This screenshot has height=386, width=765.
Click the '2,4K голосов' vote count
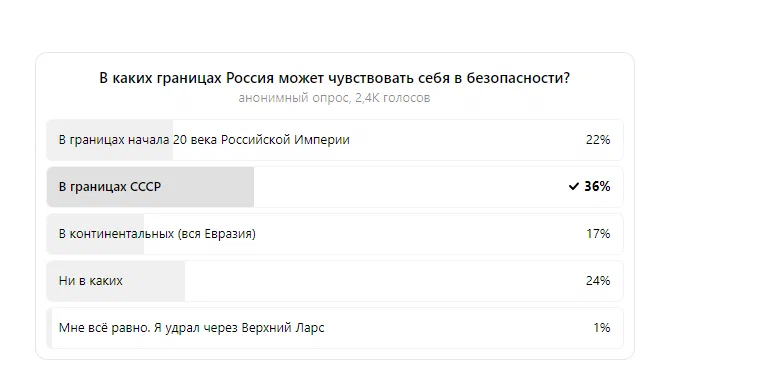tap(393, 98)
